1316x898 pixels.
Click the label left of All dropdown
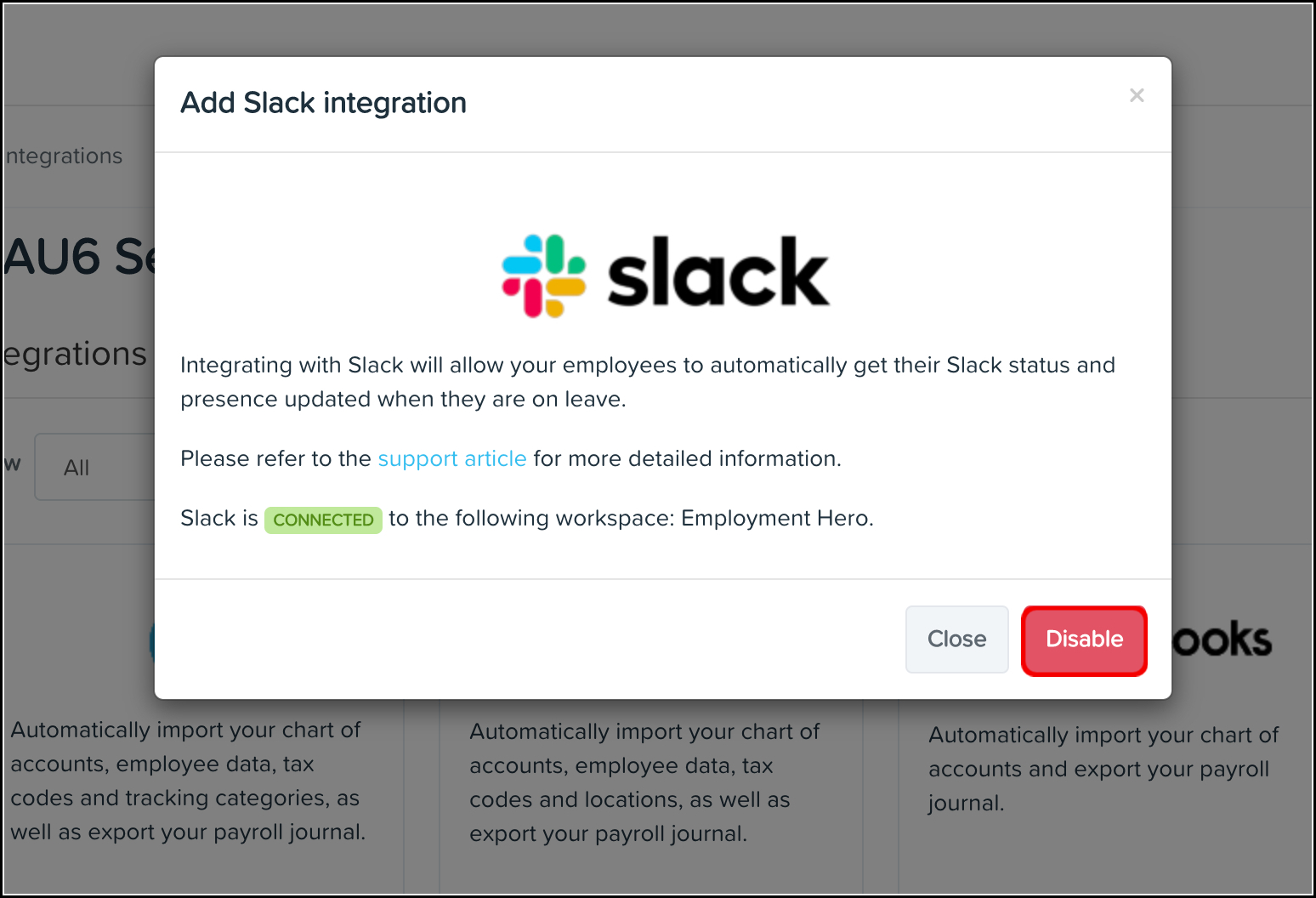pyautogui.click(x=12, y=464)
